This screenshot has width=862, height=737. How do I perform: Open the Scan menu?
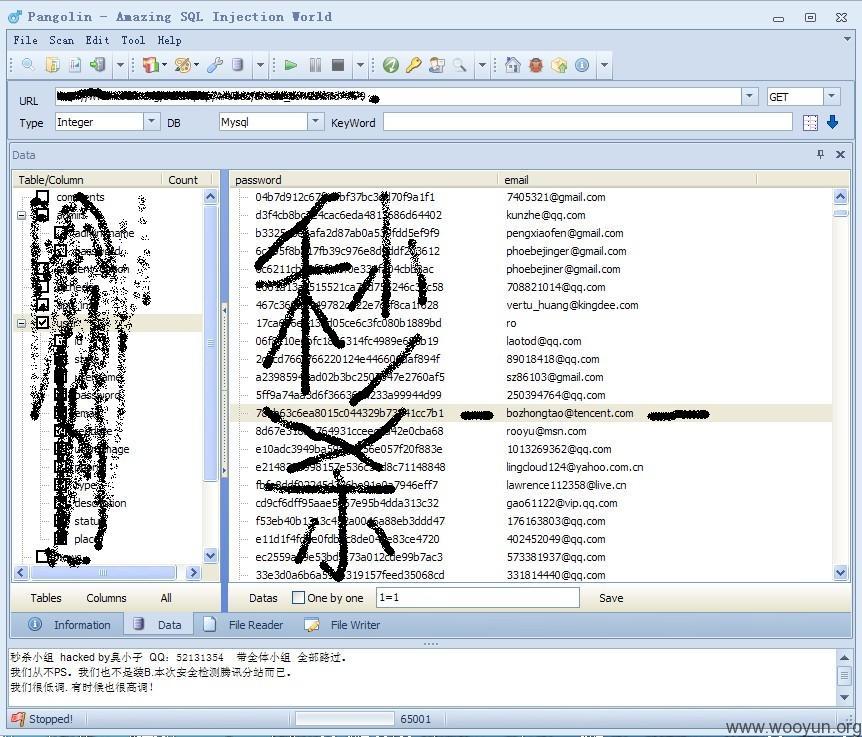[61, 40]
